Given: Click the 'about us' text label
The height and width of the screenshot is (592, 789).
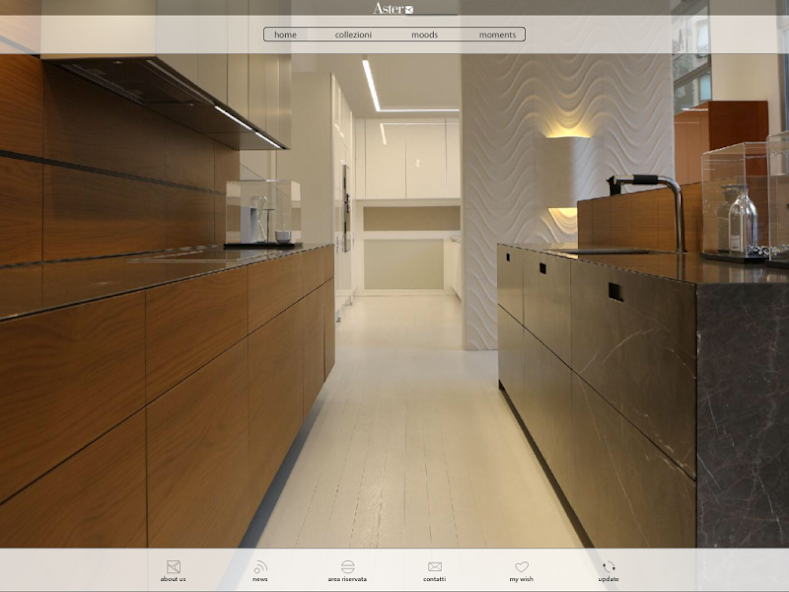Looking at the screenshot, I should tap(173, 580).
